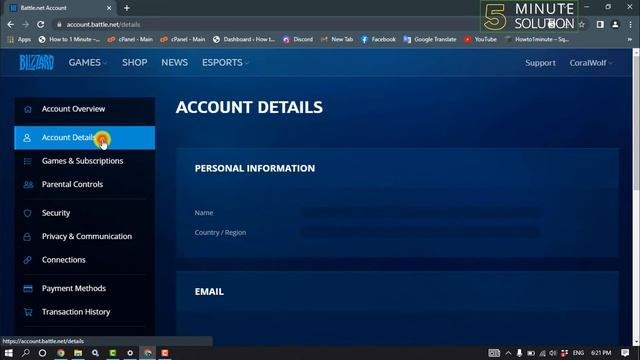Click the site padlock icon in address bar

point(59,24)
